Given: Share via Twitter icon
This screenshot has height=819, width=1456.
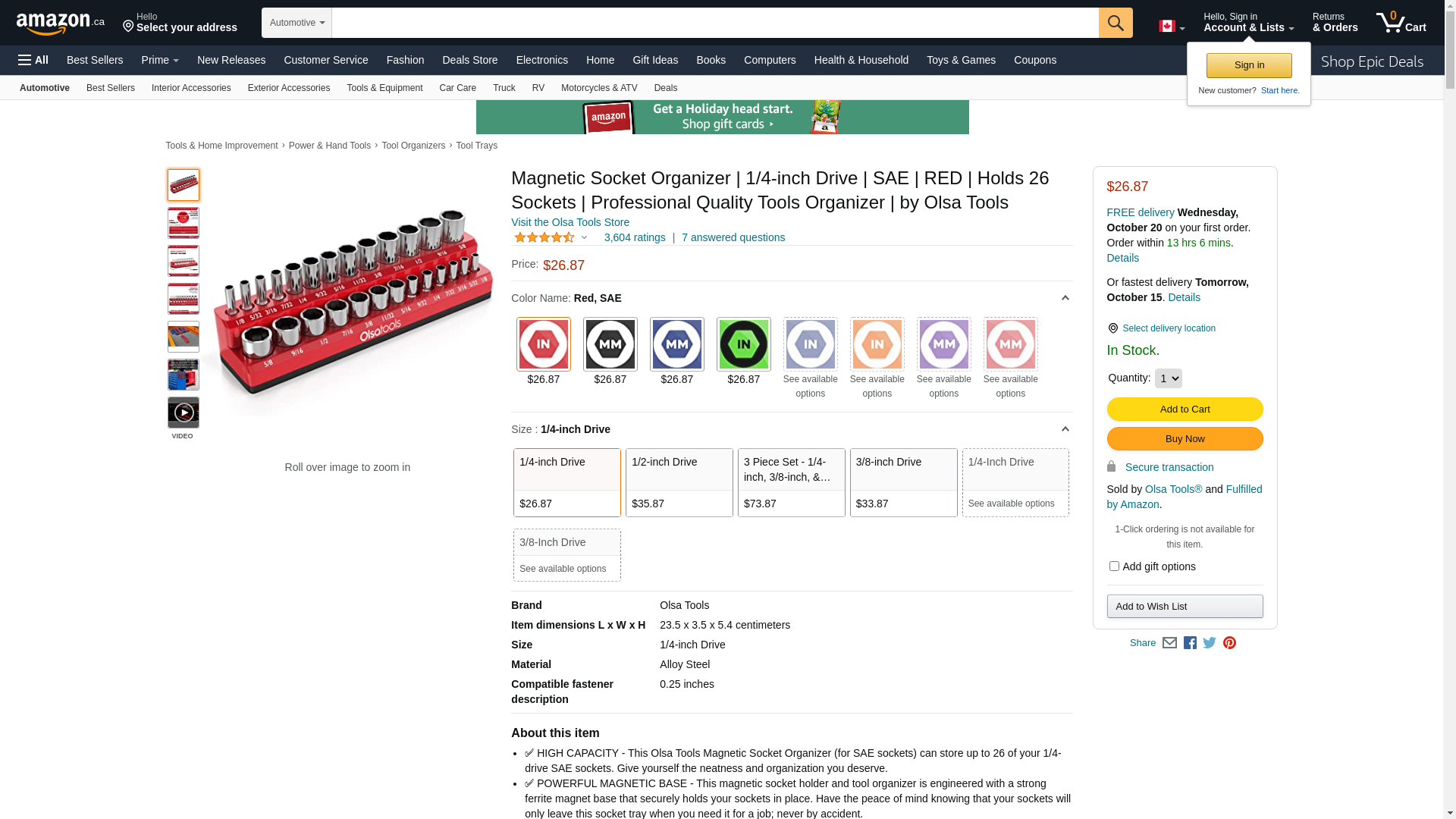Looking at the screenshot, I should point(1210,643).
